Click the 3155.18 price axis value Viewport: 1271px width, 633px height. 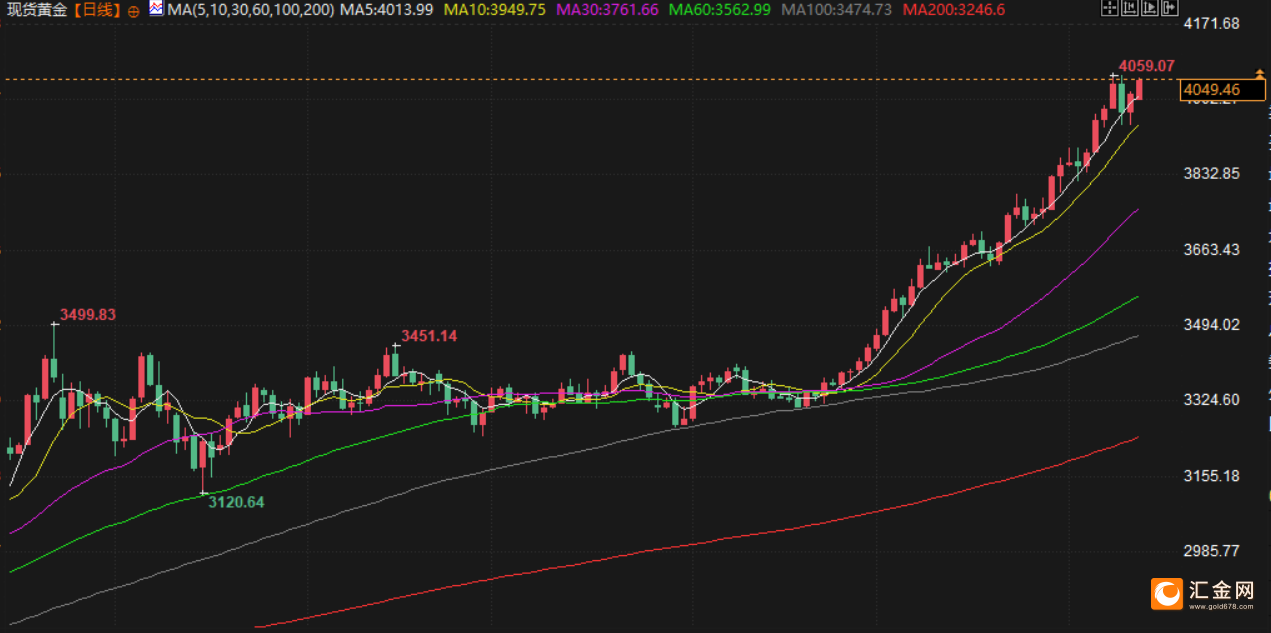pyautogui.click(x=1210, y=475)
